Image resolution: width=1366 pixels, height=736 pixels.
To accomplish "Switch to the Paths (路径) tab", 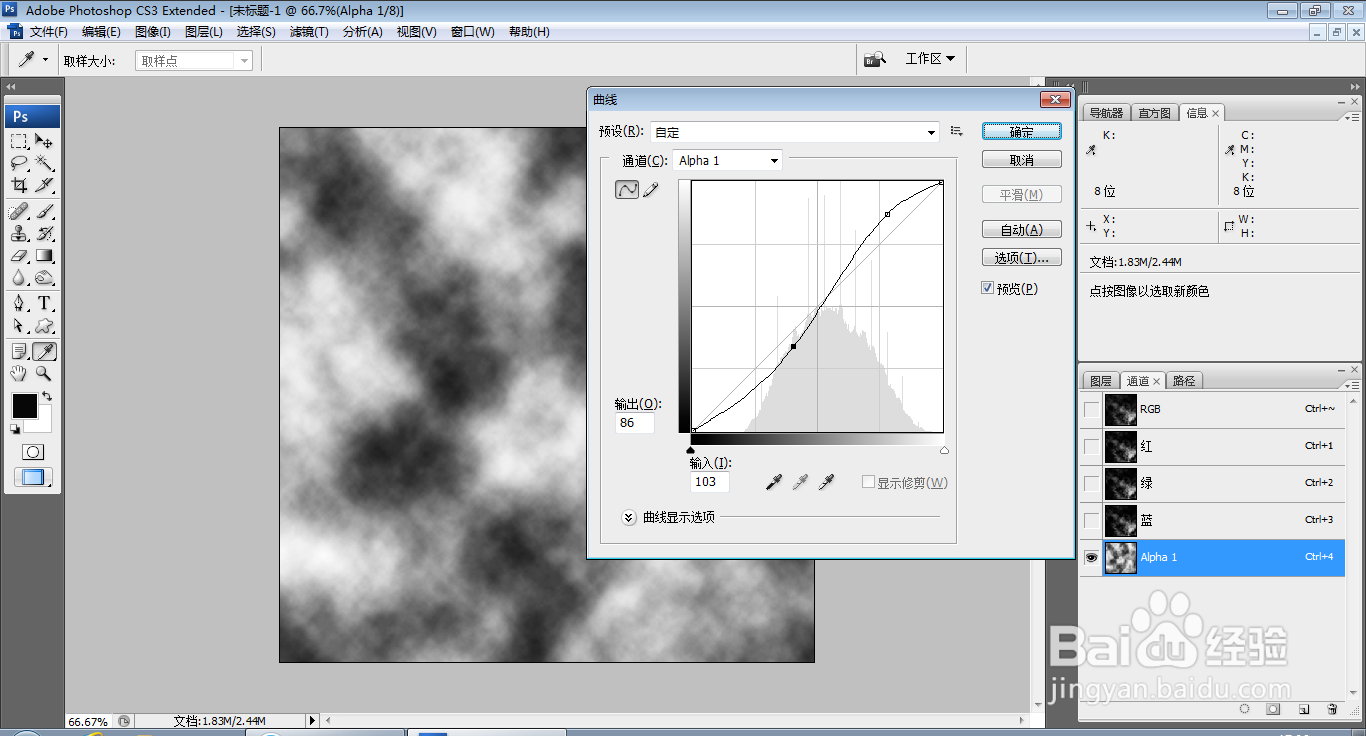I will 1184,381.
